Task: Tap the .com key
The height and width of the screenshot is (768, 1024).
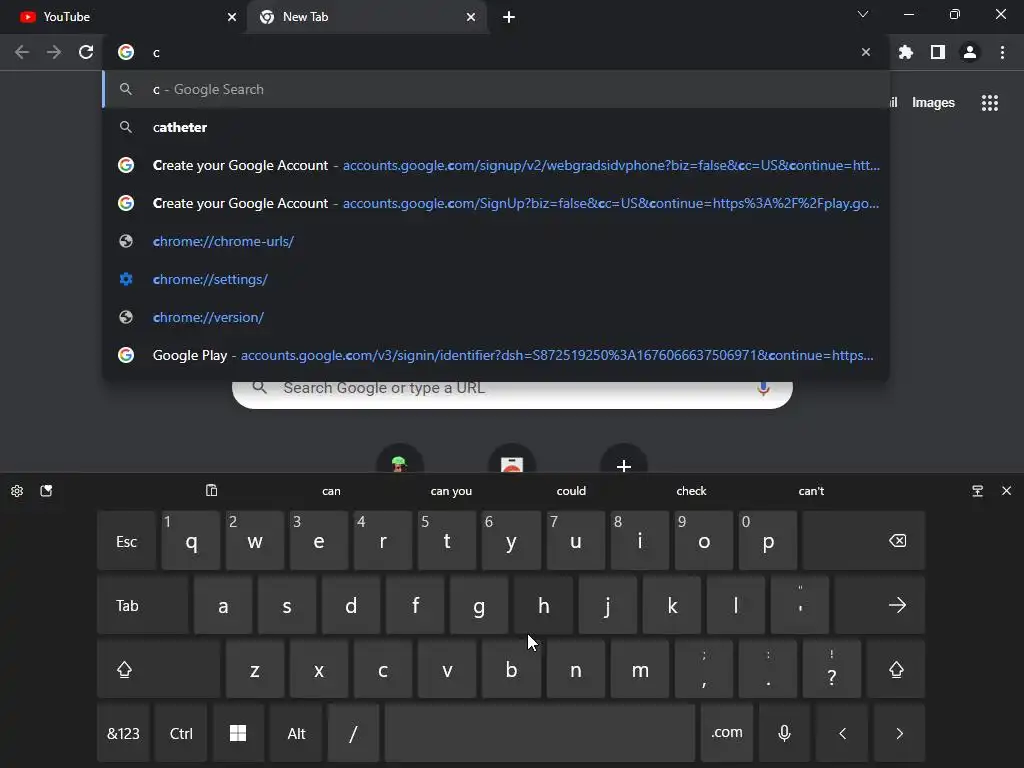Action: [727, 733]
